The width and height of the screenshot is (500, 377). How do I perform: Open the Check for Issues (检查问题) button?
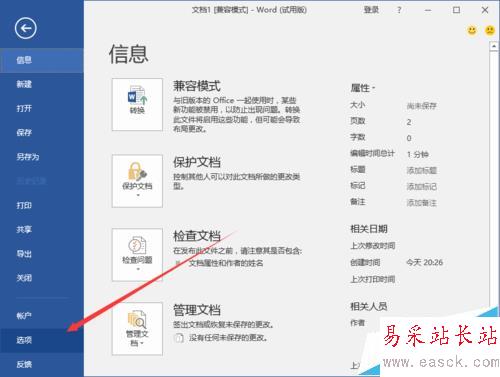coord(137,255)
